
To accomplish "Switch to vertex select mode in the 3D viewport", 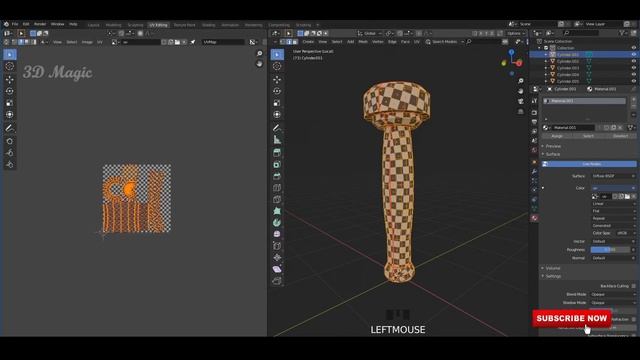I will click(x=282, y=42).
